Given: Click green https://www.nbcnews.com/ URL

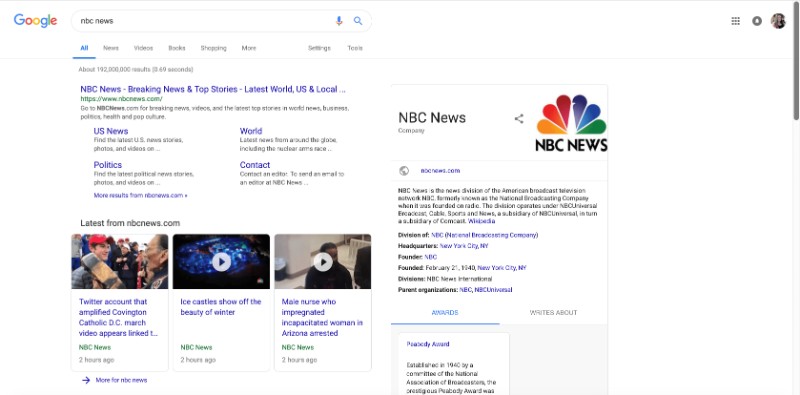Looking at the screenshot, I should tap(121, 99).
